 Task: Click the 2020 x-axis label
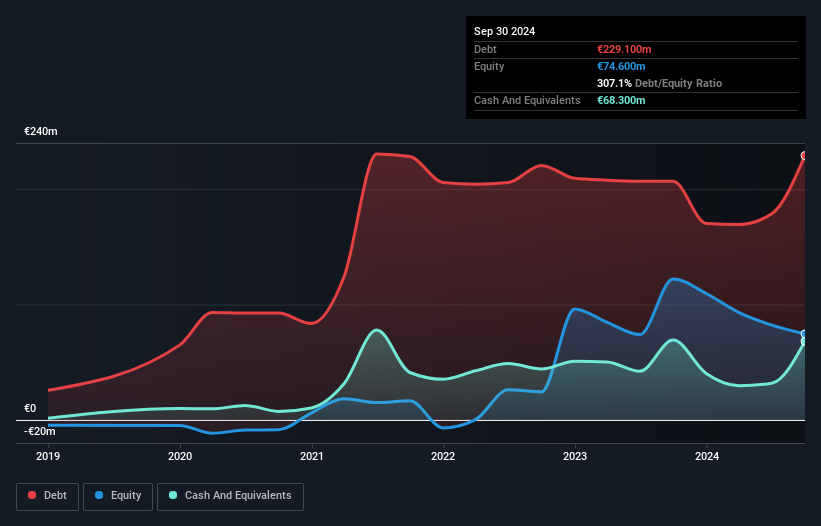click(180, 456)
